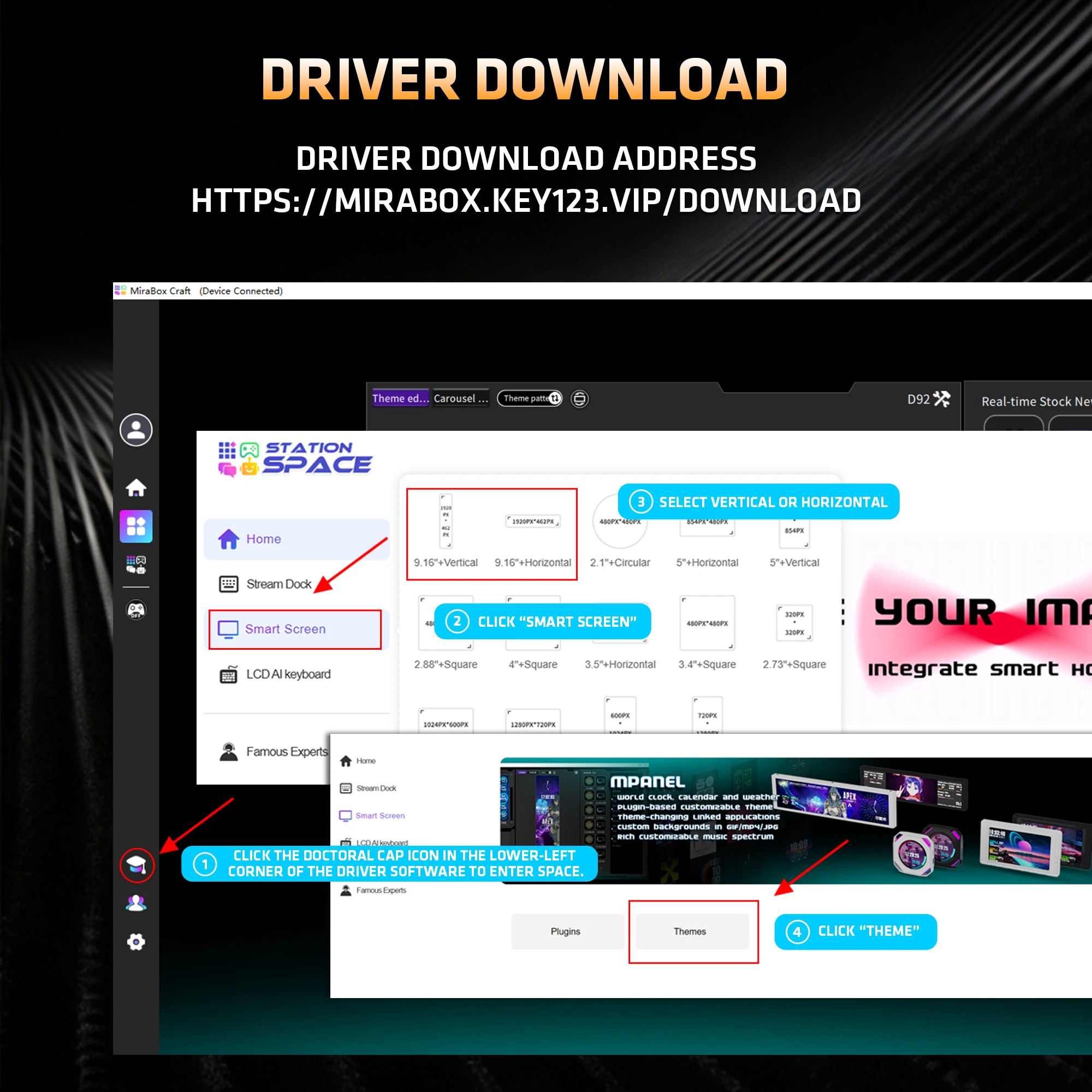
Task: Click the Plugins button
Action: 567,931
